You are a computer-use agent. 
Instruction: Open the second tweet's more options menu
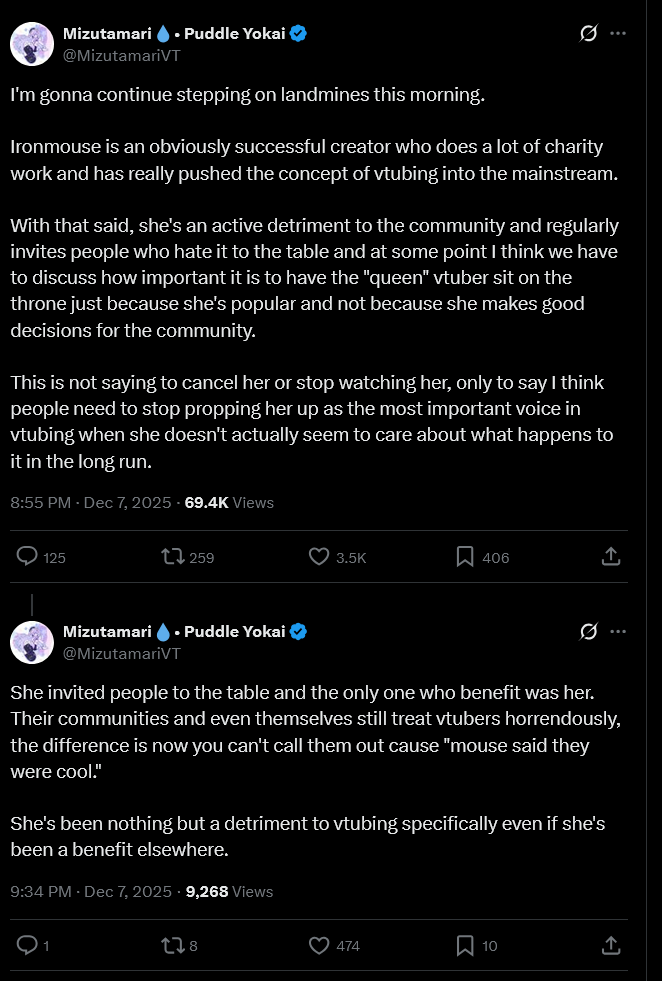618,631
